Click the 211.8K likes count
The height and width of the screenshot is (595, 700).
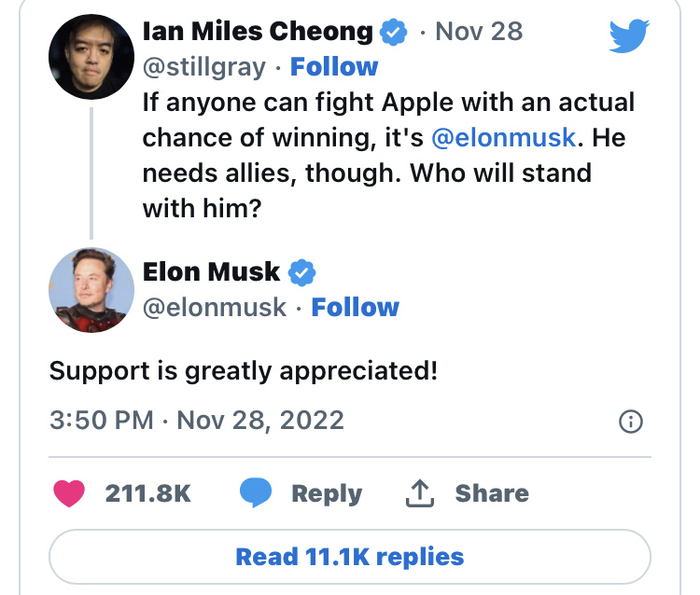[148, 493]
